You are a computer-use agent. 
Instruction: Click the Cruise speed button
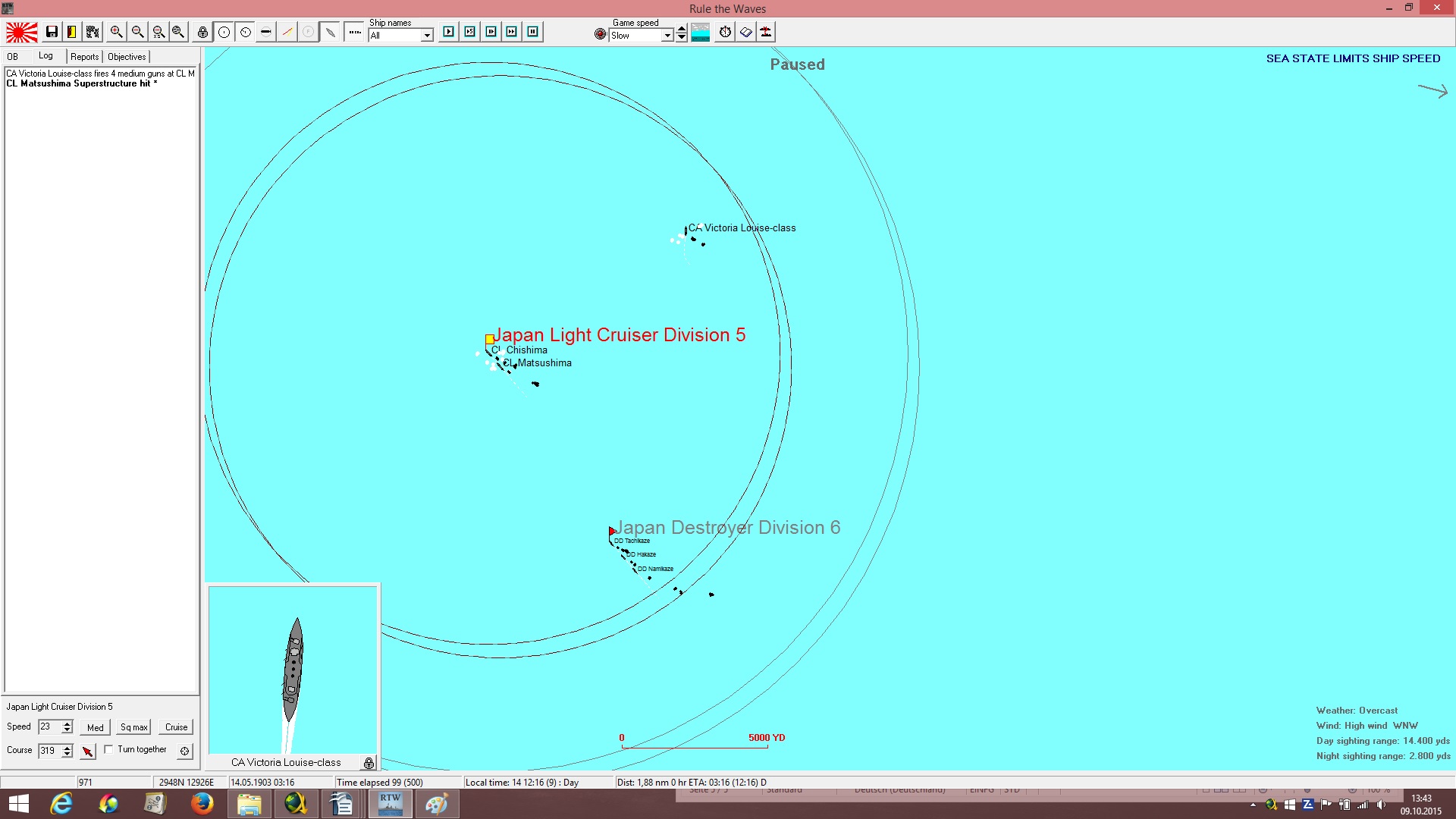coord(177,727)
